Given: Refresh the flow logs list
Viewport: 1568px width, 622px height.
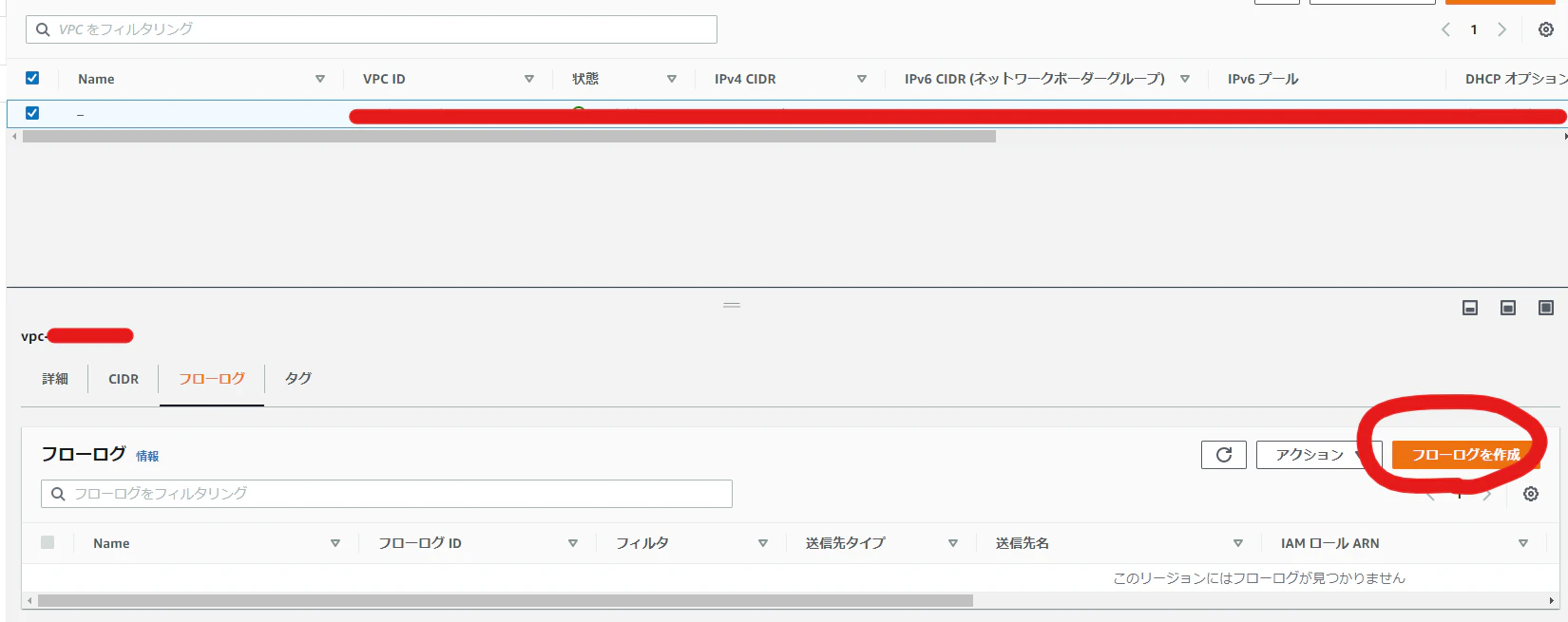Looking at the screenshot, I should click(1224, 455).
